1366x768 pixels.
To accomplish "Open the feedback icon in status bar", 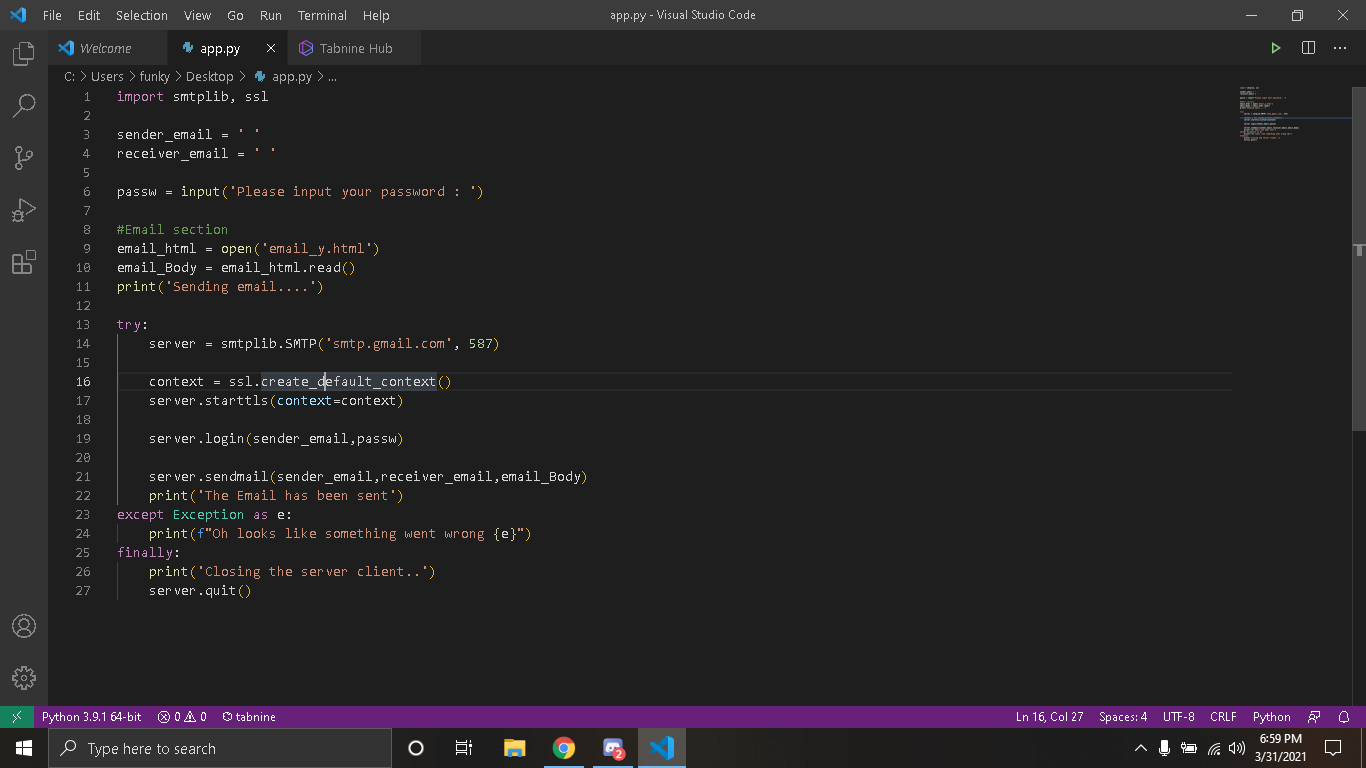I will coord(1315,717).
